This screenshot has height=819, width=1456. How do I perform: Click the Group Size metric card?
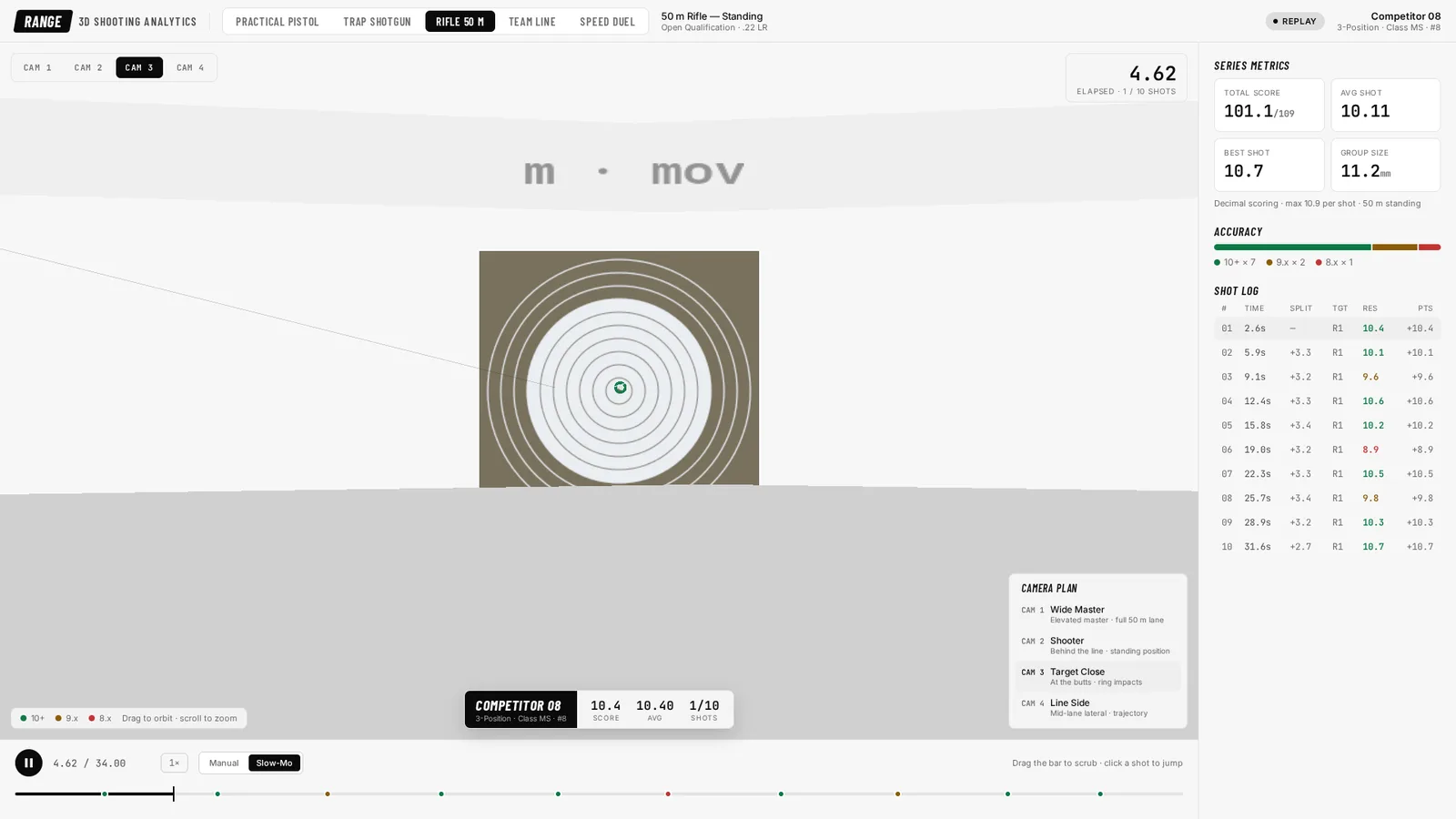coord(1385,165)
